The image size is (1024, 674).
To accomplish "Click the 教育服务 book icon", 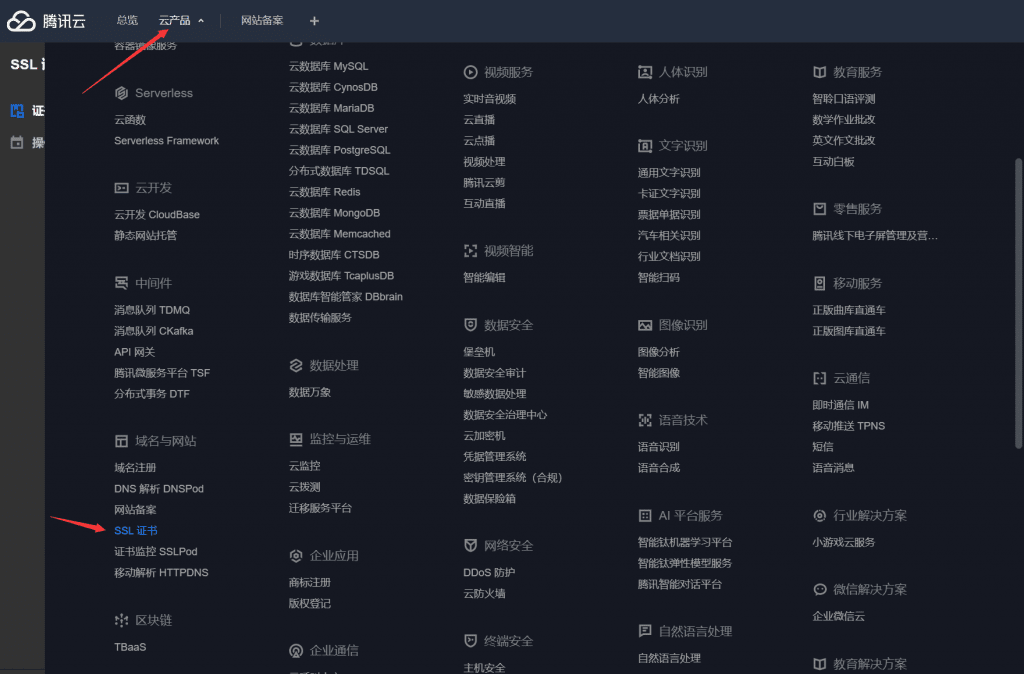I will [x=820, y=72].
